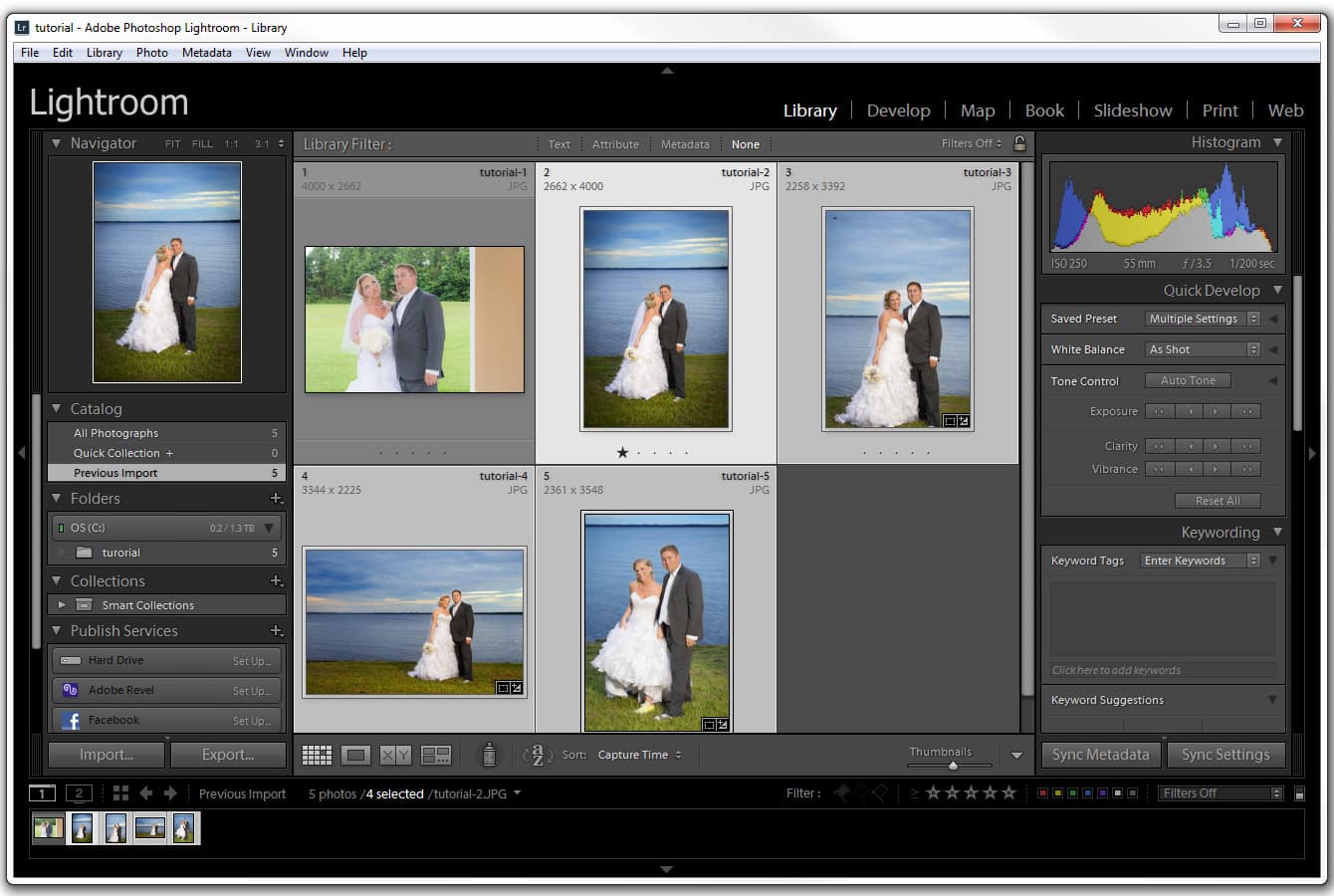
Task: Open the White Balance As Shot dropdown
Action: tap(1202, 348)
